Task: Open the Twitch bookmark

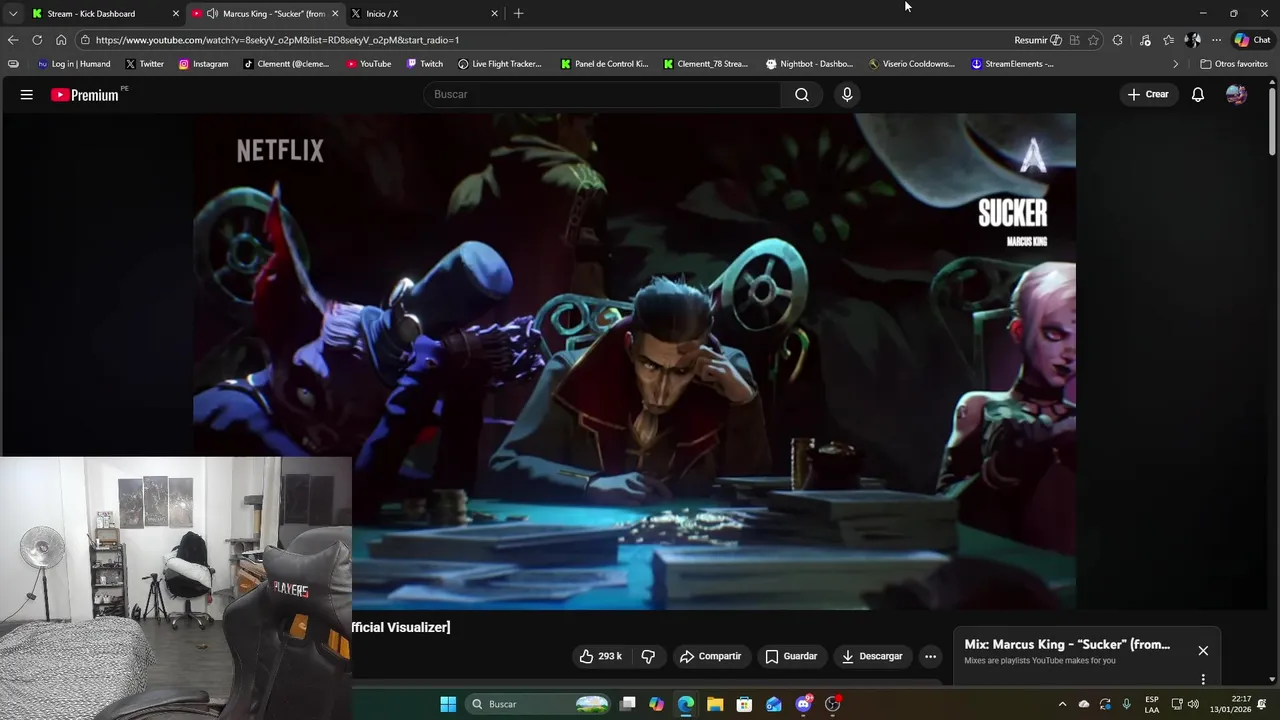Action: pyautogui.click(x=425, y=64)
